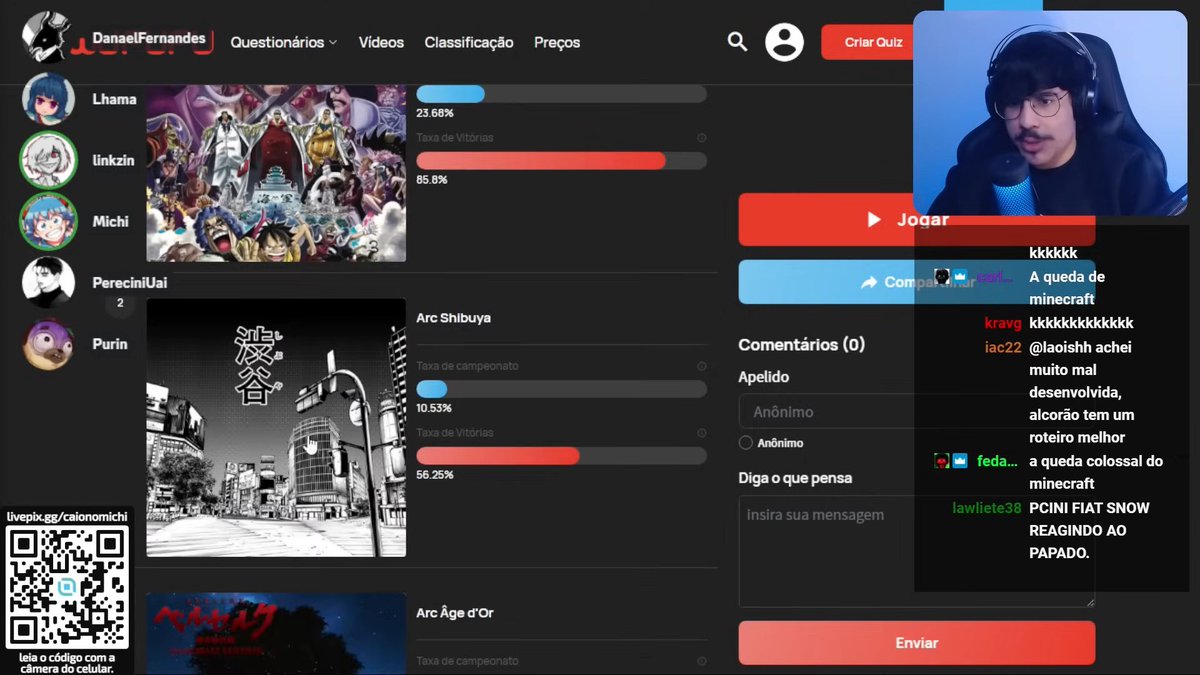Click the Comentários (0) heading

(x=801, y=344)
